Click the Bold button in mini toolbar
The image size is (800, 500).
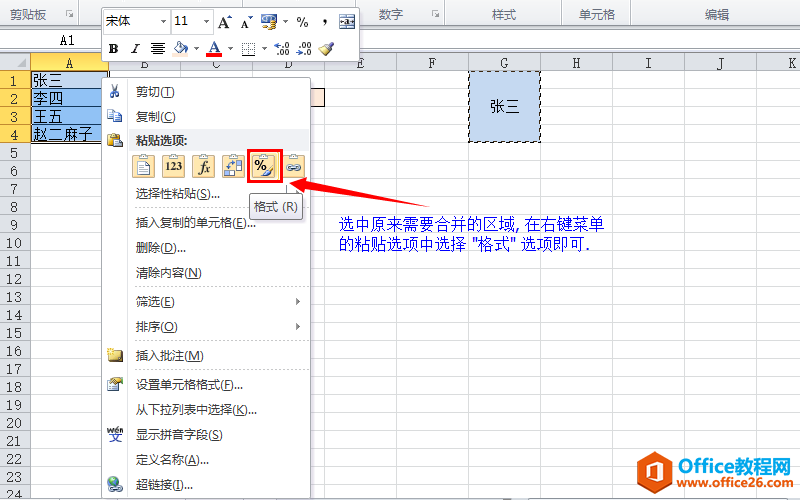[114, 48]
